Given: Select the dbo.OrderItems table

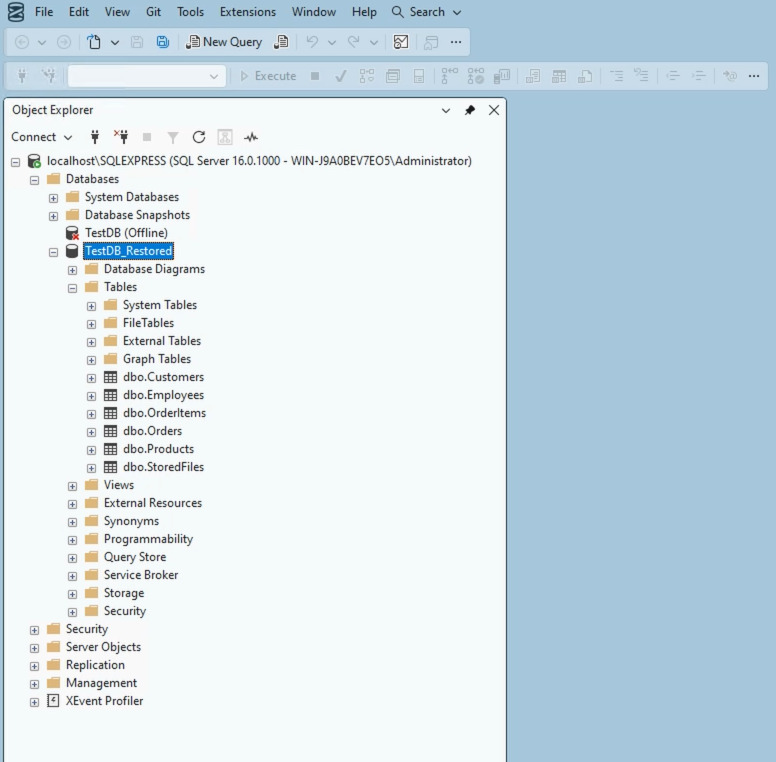Looking at the screenshot, I should pyautogui.click(x=164, y=413).
